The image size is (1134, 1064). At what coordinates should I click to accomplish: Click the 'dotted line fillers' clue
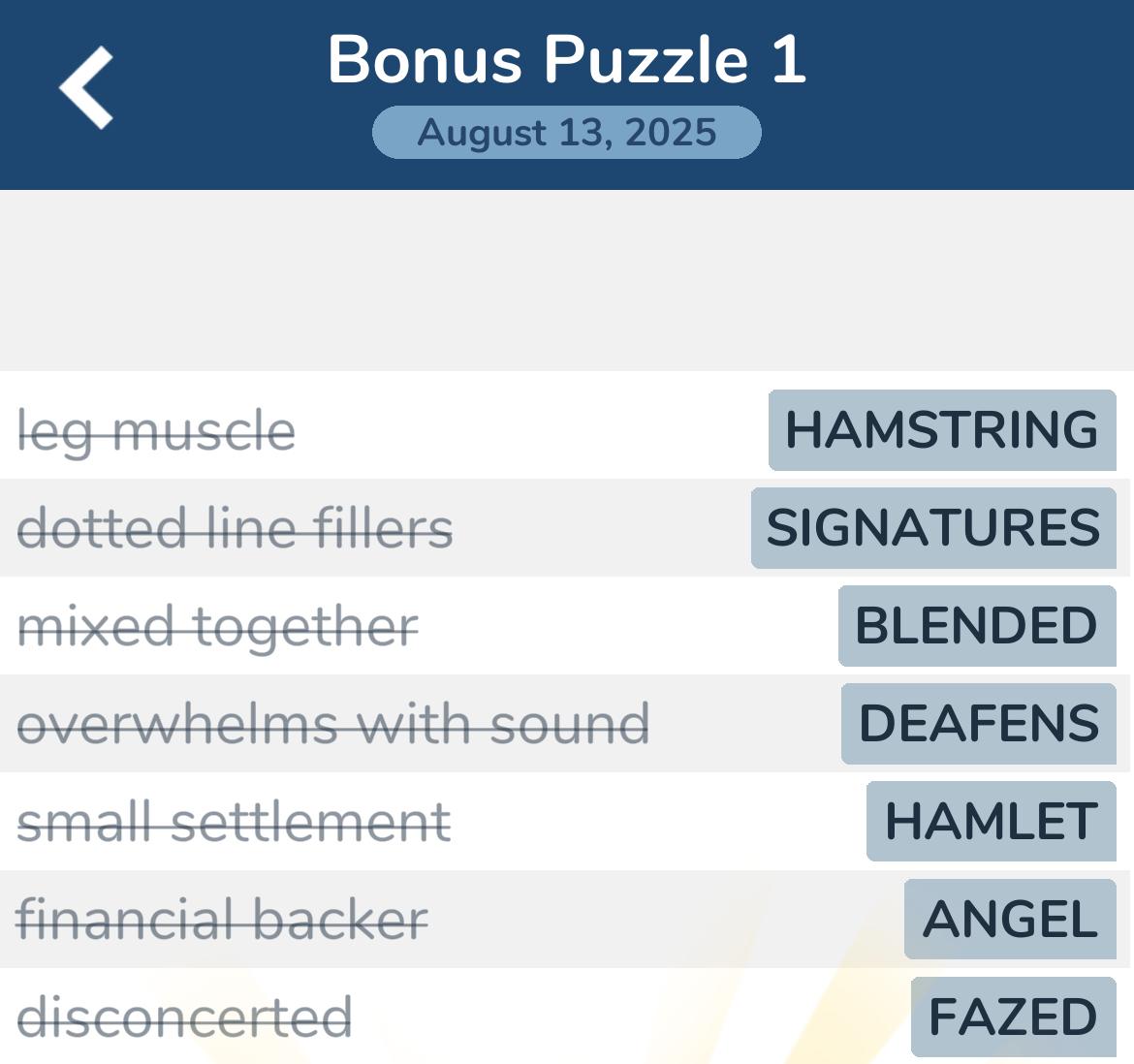coord(236,529)
